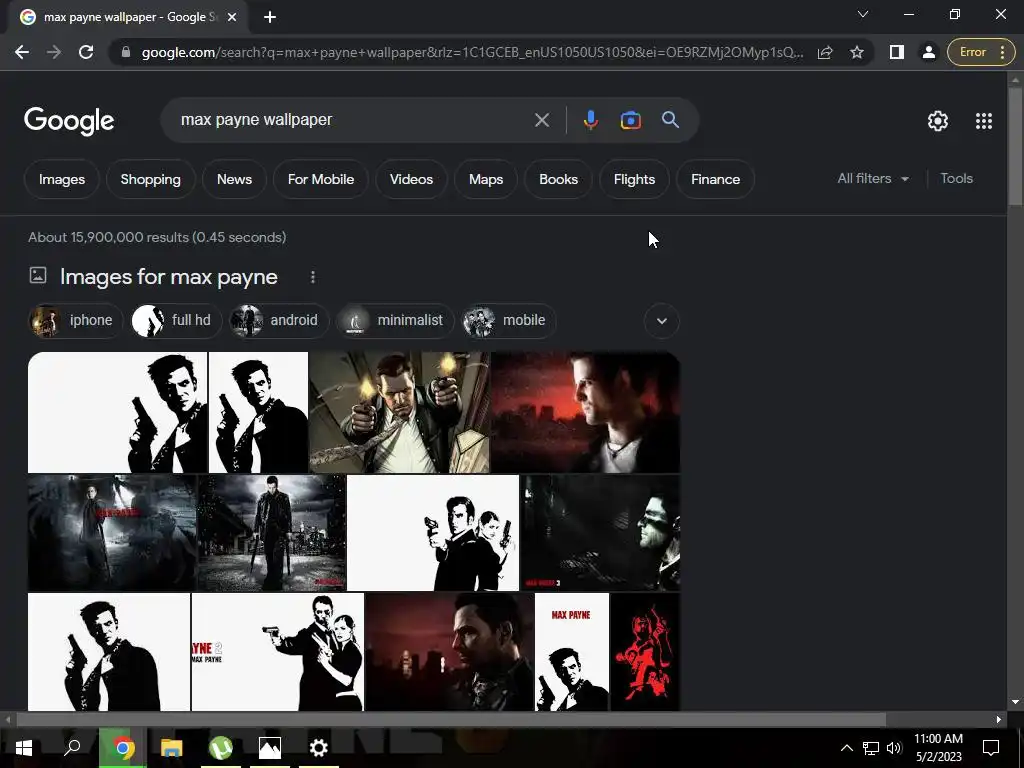
Task: Select the full hd image chip
Action: click(176, 321)
